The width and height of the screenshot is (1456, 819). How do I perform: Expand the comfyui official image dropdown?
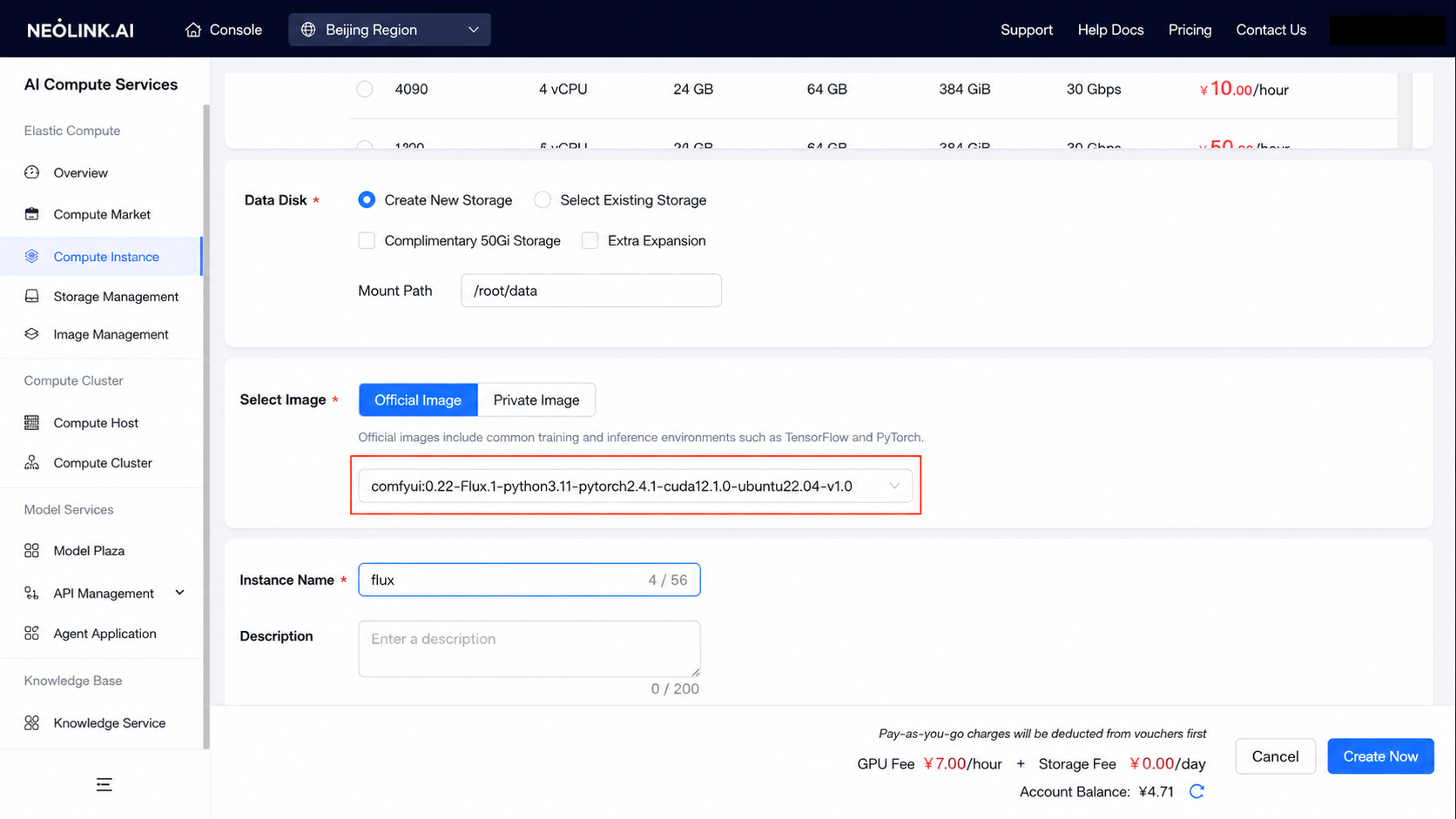tap(636, 486)
